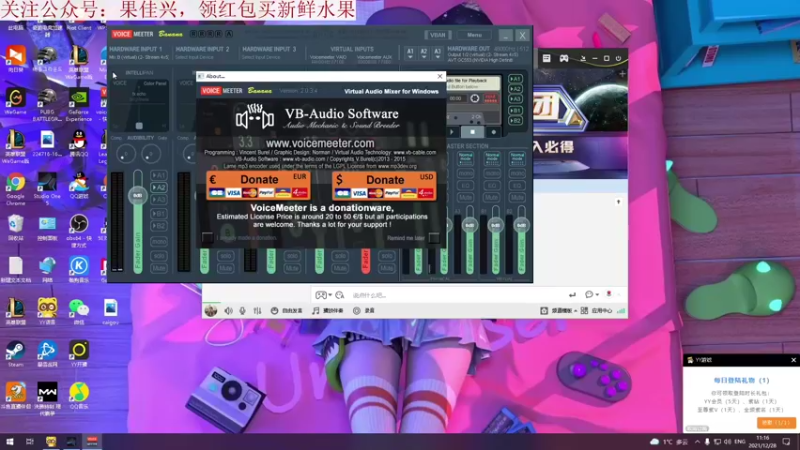Toggle cassette player A1 output button
Screen dimensions: 800x450
[515, 79]
